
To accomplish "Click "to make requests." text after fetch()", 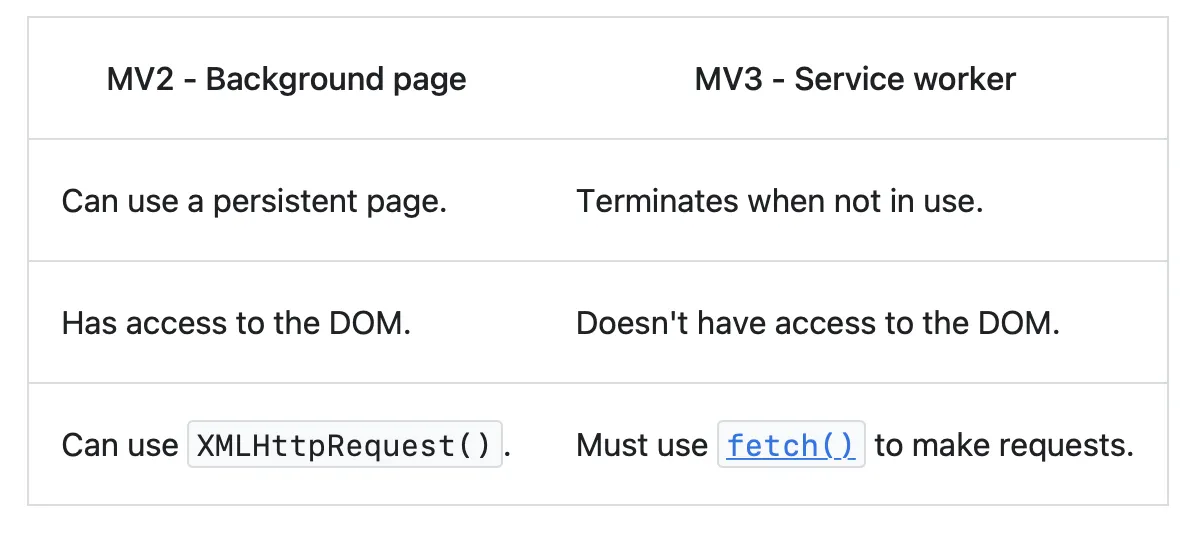I will [x=1004, y=445].
